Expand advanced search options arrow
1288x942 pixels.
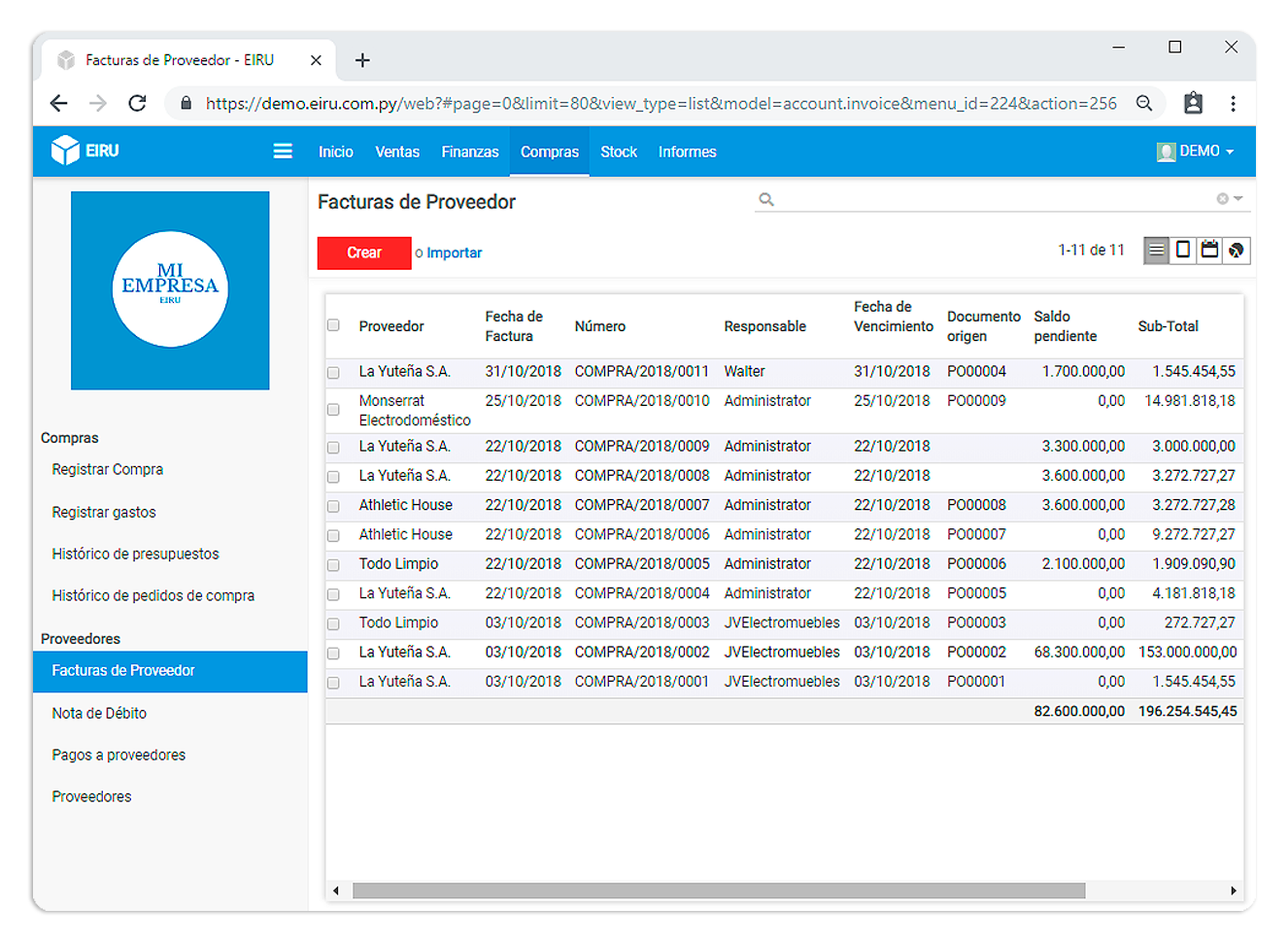coord(1238,199)
